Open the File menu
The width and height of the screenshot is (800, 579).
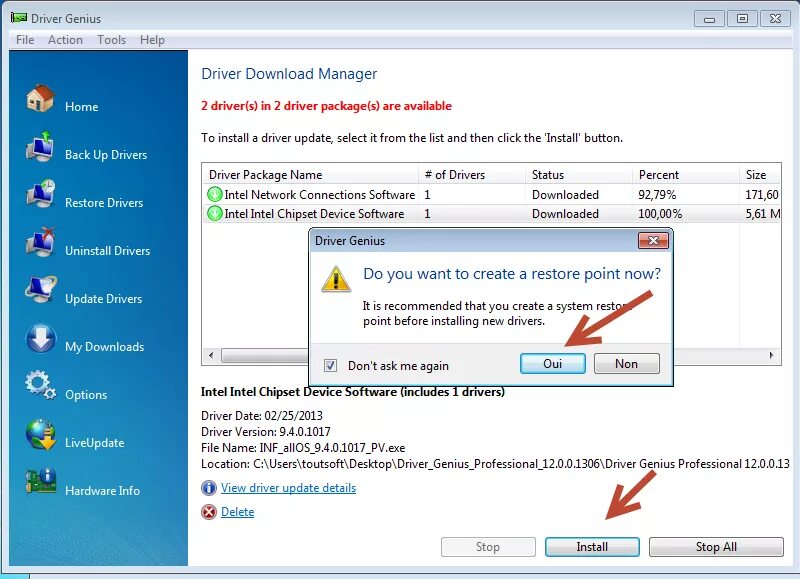pos(25,40)
